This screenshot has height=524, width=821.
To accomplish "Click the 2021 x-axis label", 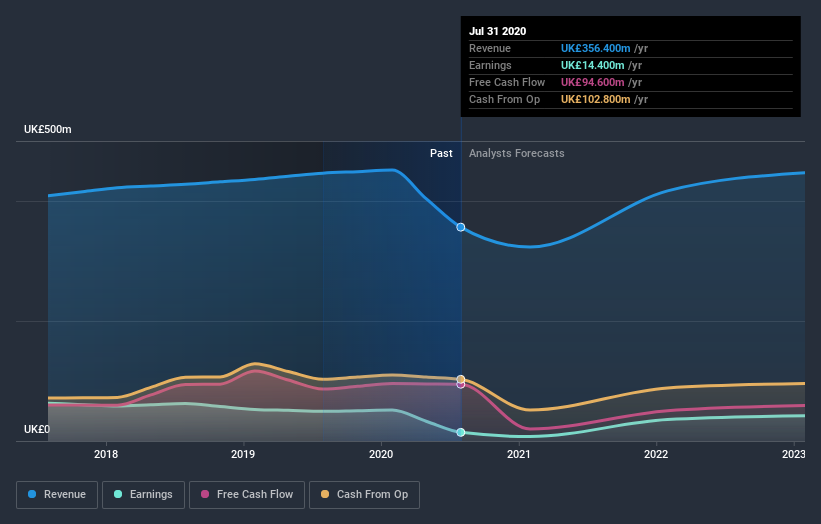I will (x=518, y=454).
